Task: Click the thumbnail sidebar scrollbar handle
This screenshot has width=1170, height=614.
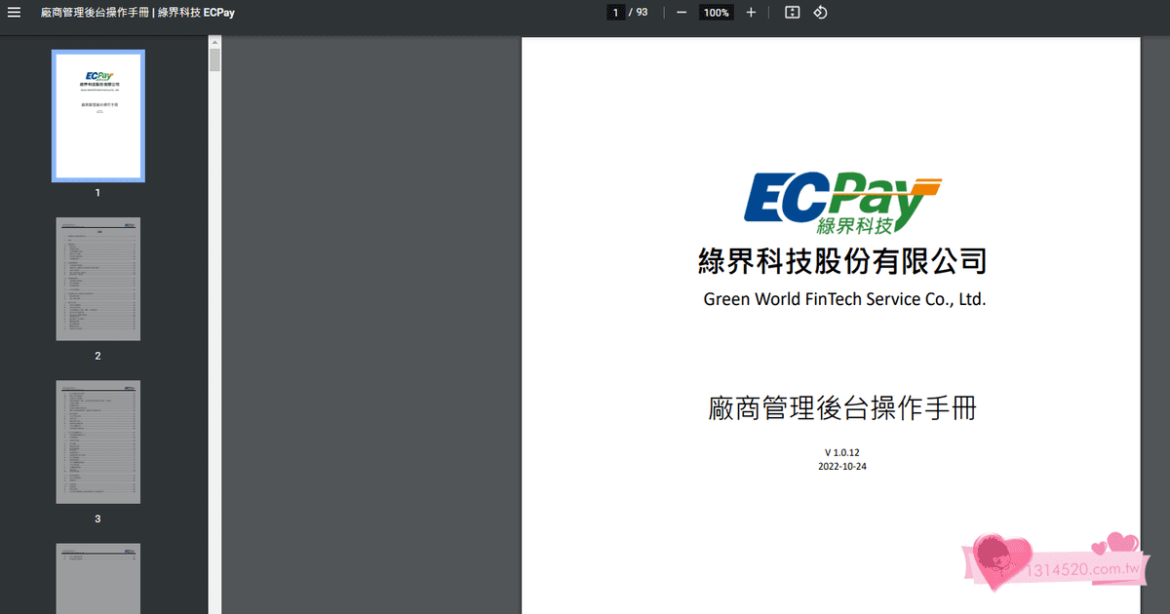Action: [x=214, y=54]
